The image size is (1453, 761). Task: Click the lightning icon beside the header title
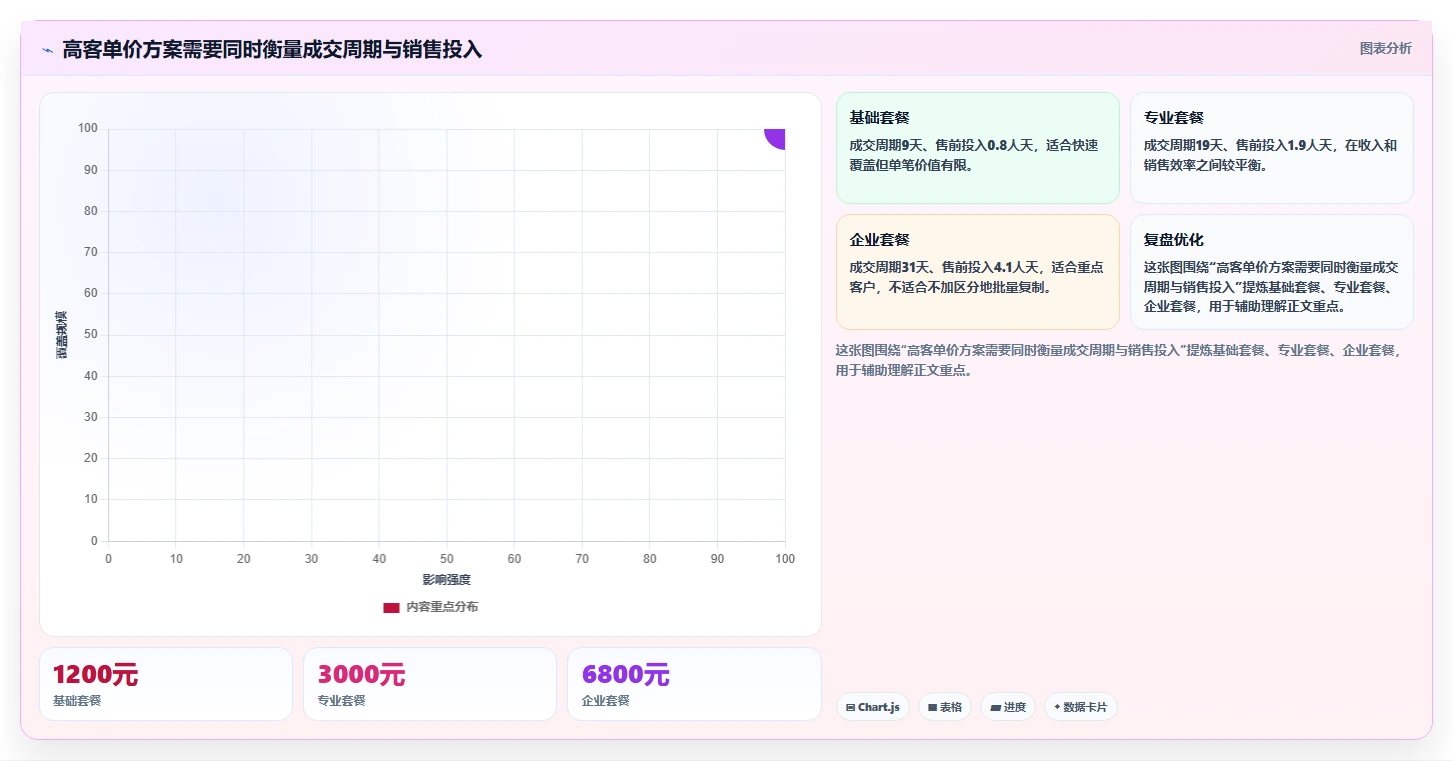click(48, 50)
